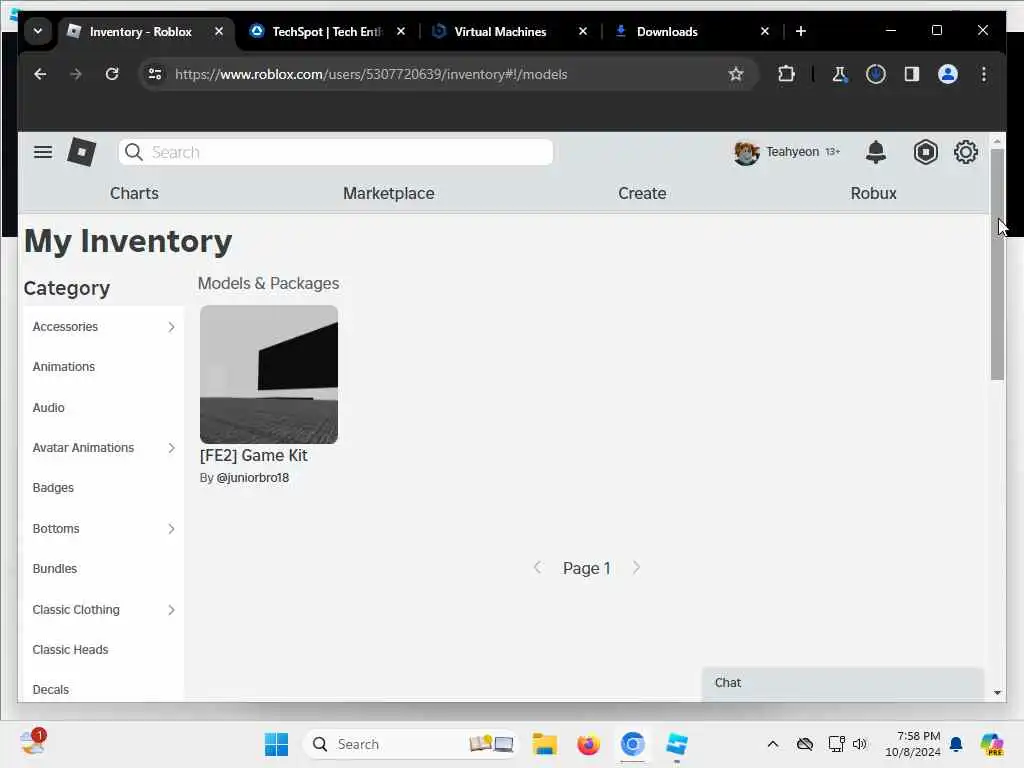Open the volume speaker tray icon

(859, 744)
